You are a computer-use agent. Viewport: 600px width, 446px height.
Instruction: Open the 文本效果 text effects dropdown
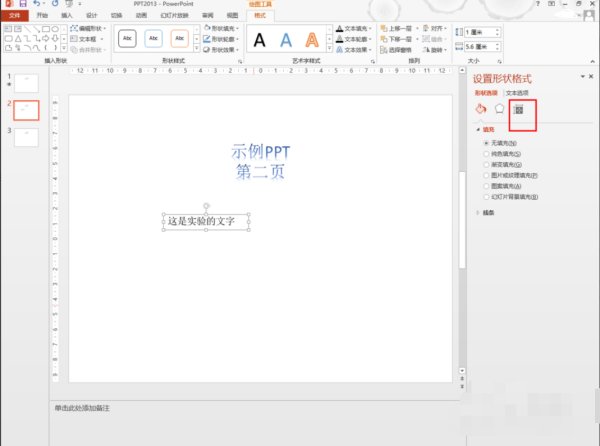pos(354,50)
